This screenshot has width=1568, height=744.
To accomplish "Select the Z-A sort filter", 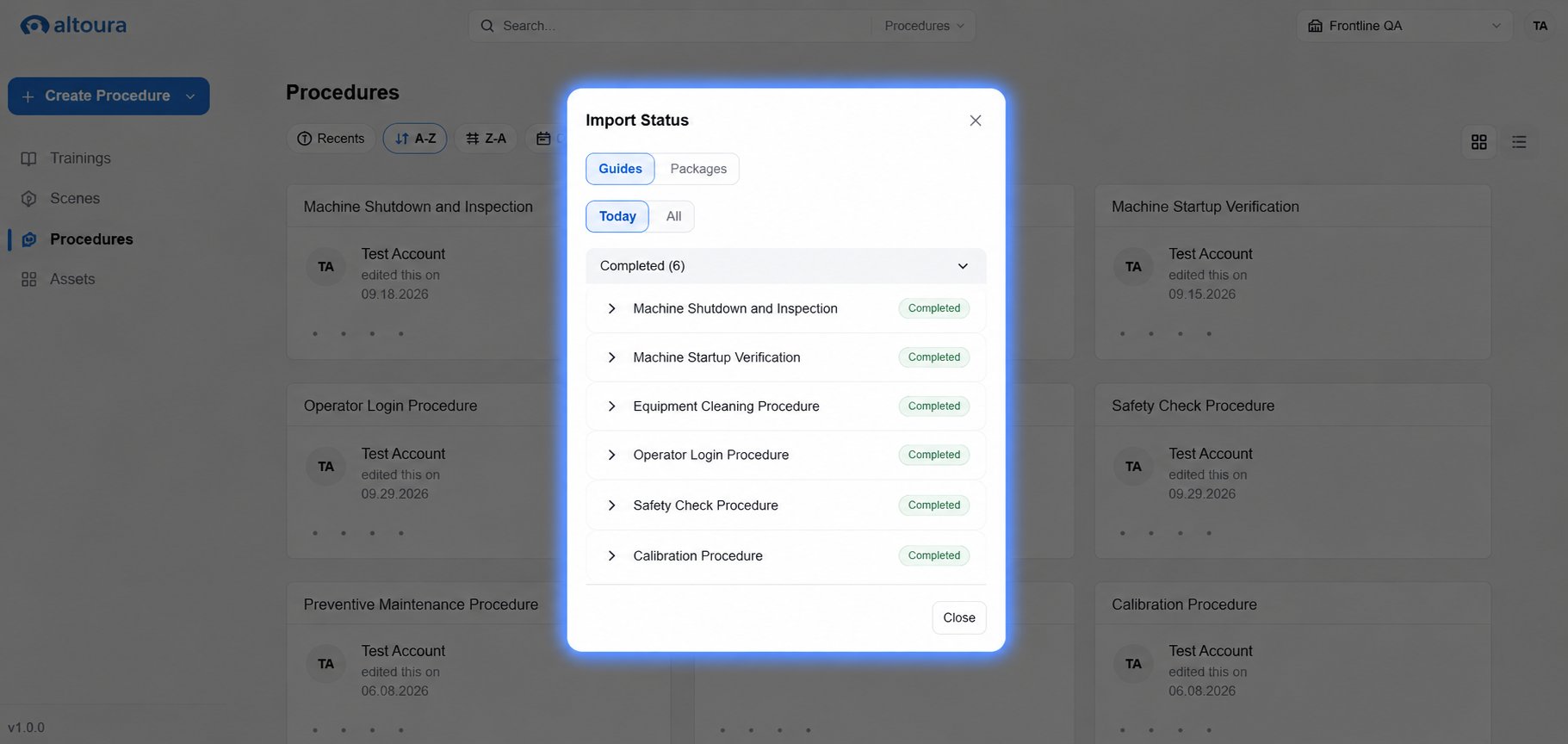I will coord(486,139).
